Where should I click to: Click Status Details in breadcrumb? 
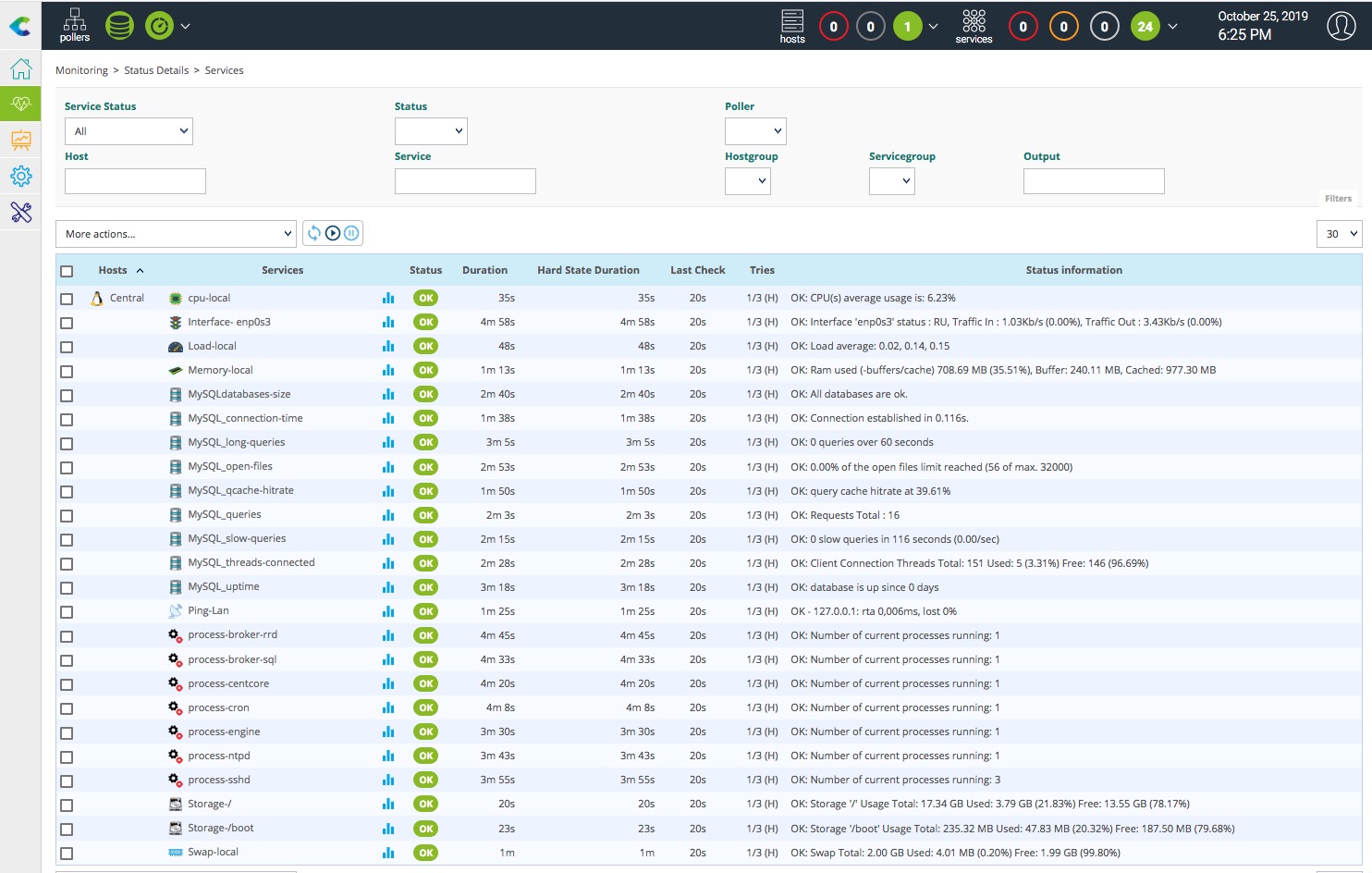point(156,70)
